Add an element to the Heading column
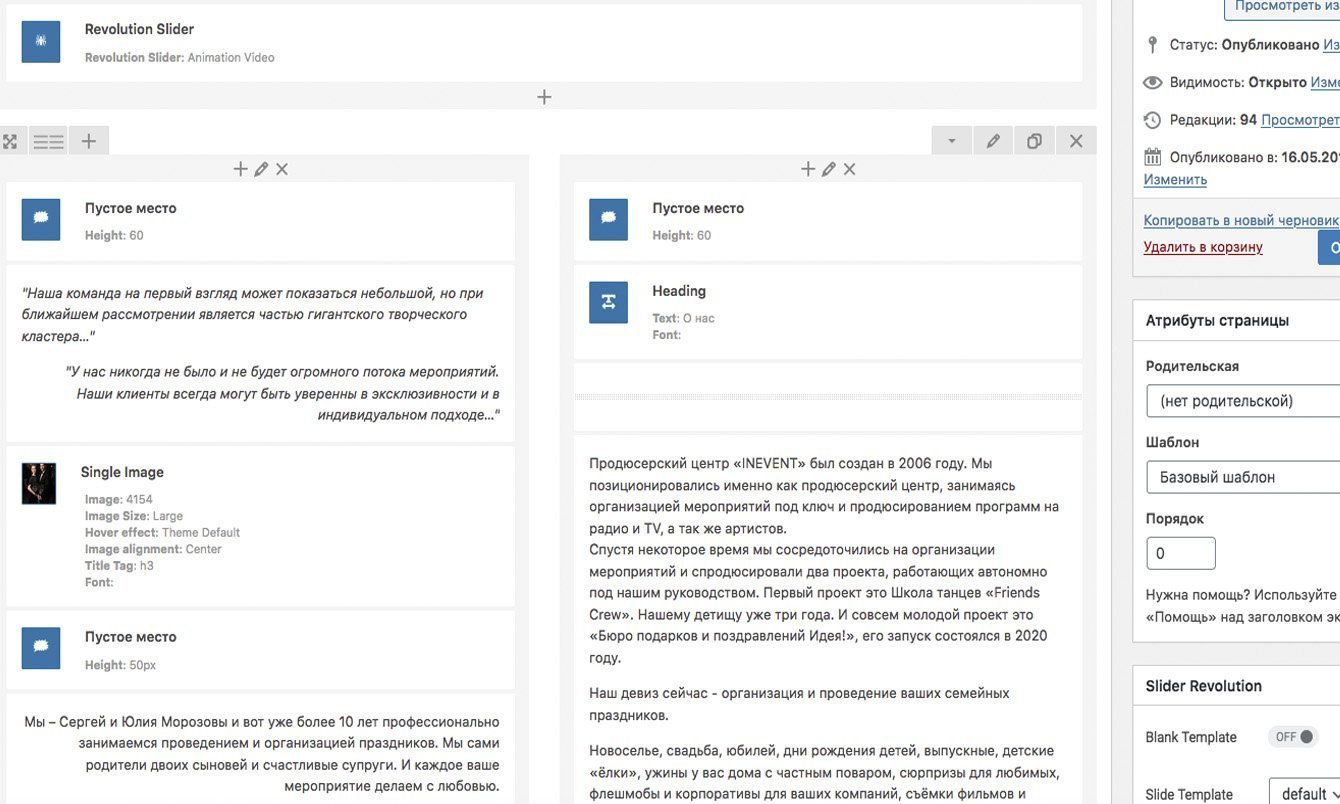 808,169
